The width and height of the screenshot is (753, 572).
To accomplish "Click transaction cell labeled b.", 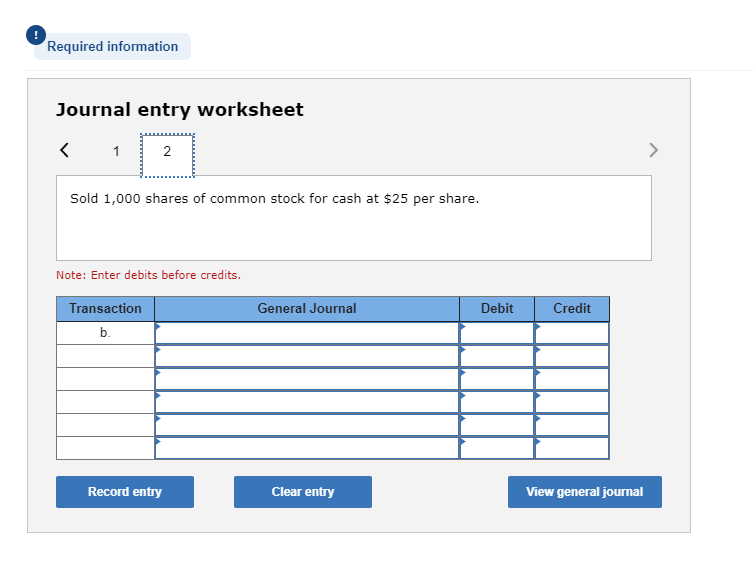I will tap(105, 333).
